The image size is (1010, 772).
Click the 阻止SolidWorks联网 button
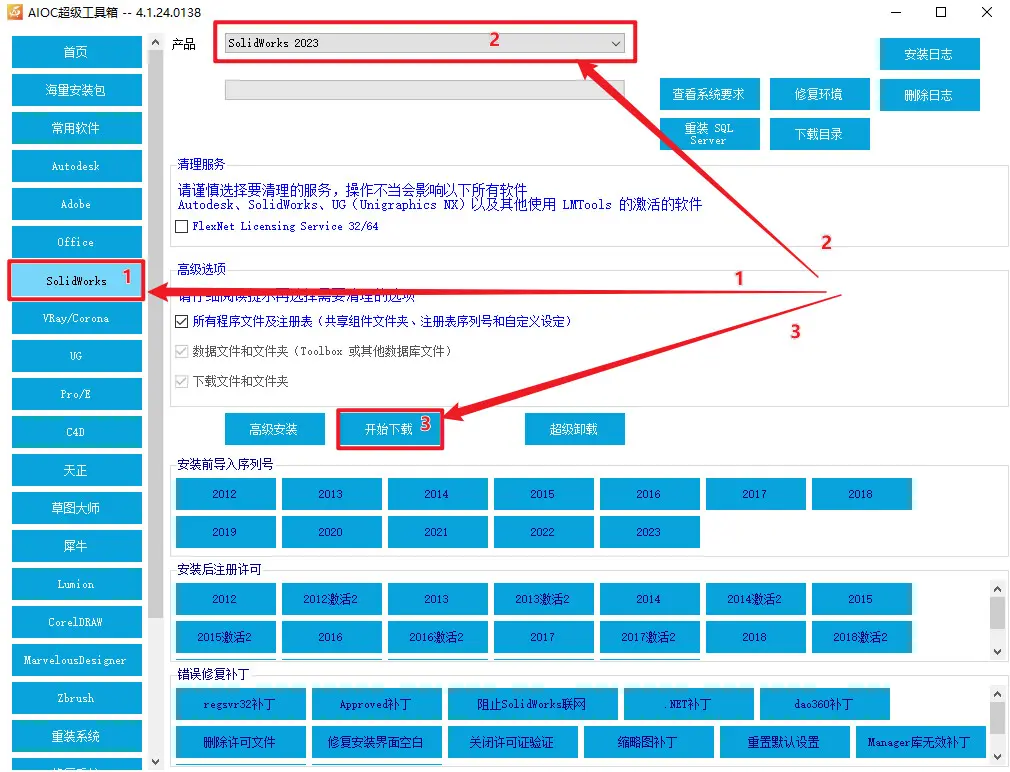[x=533, y=704]
